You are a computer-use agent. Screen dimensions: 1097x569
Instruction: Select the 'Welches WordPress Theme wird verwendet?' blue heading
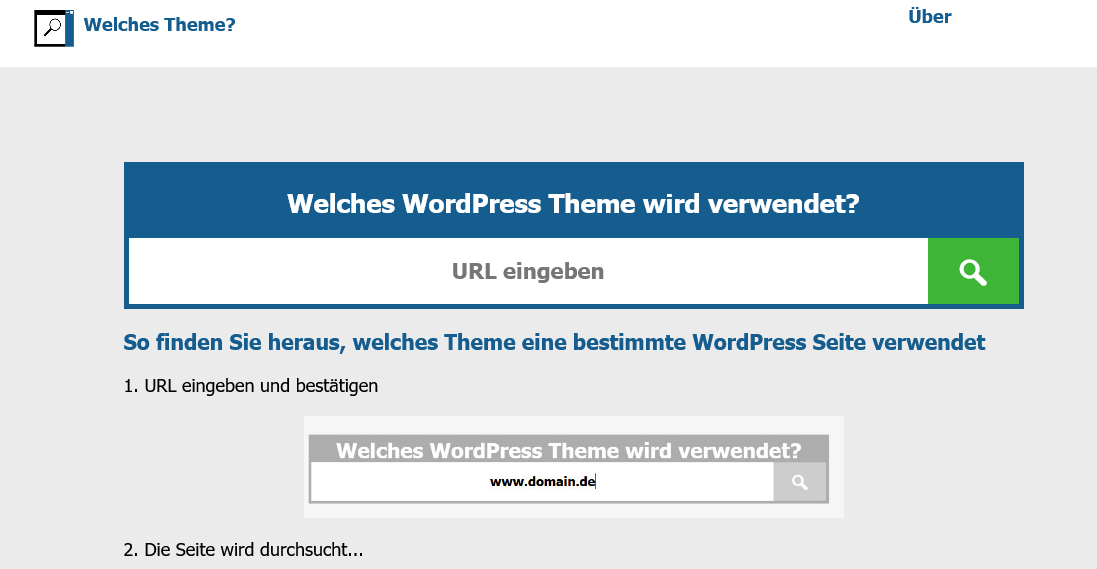tap(573, 204)
